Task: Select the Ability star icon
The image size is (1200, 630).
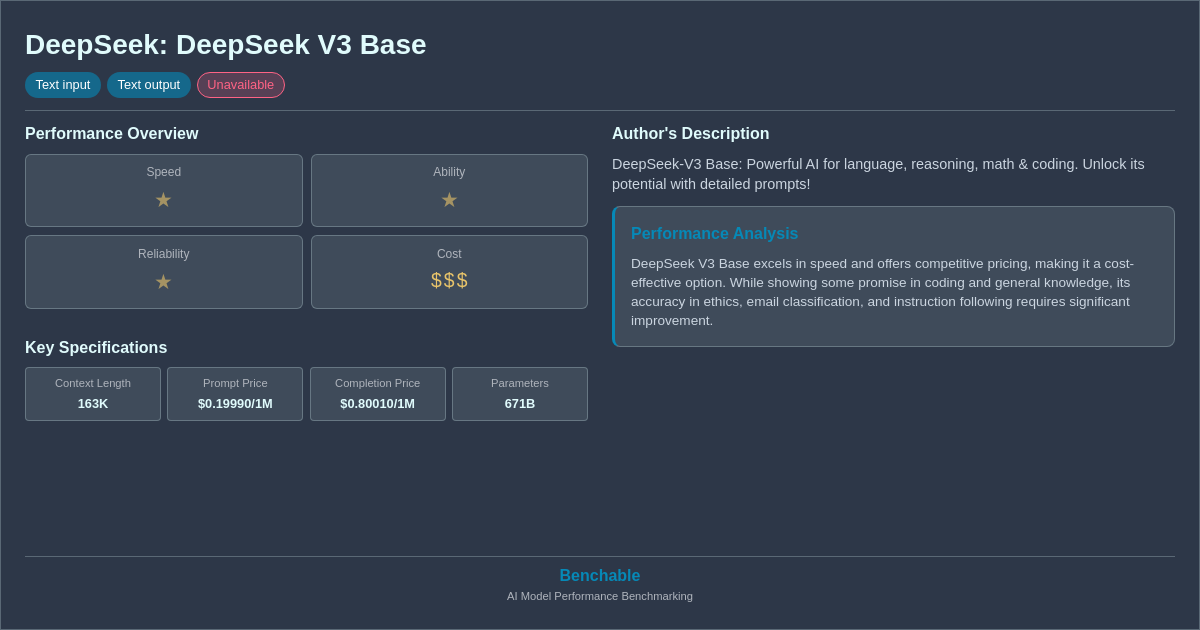Action: [449, 200]
